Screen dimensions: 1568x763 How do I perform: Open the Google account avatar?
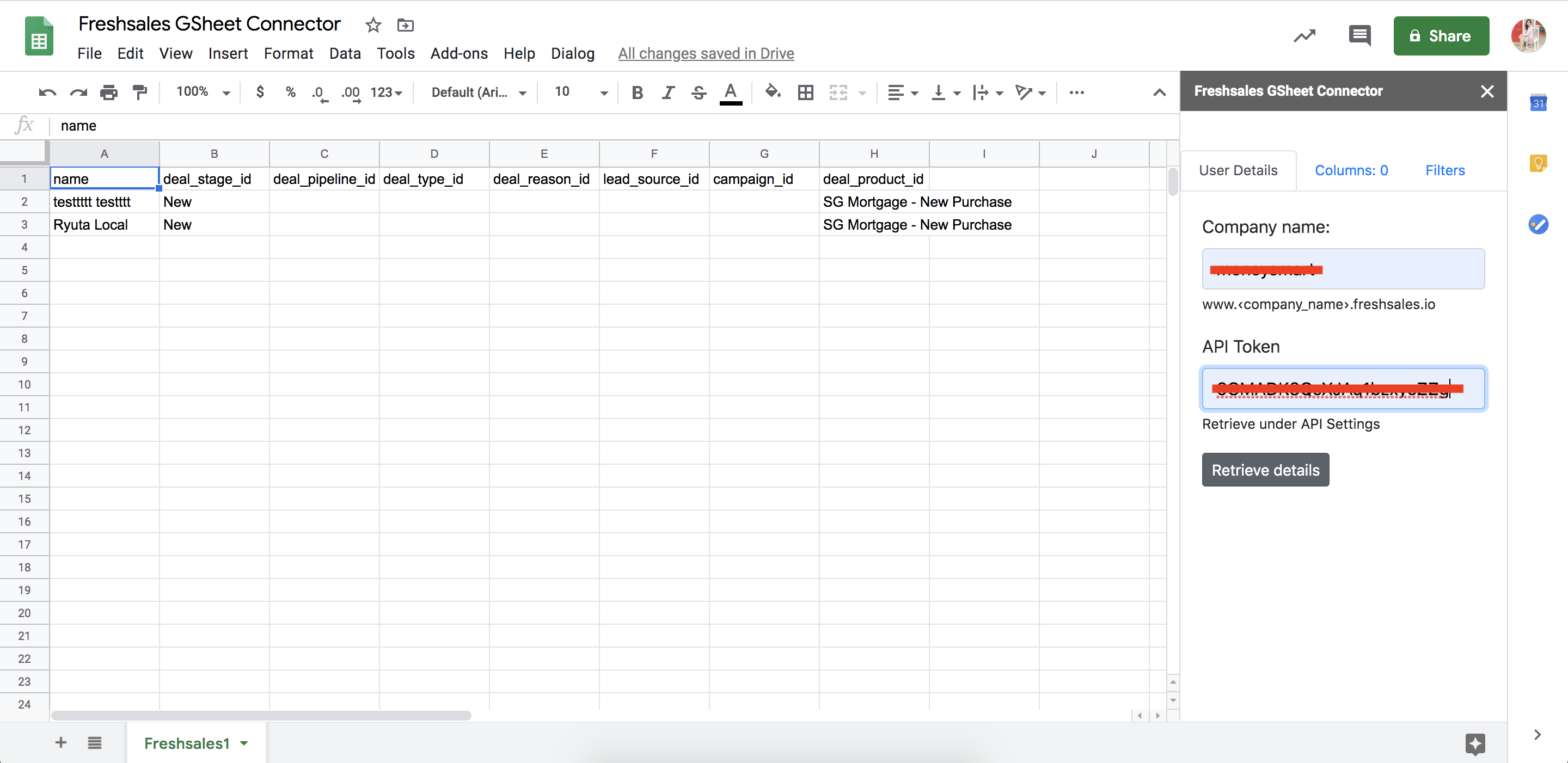click(1528, 36)
